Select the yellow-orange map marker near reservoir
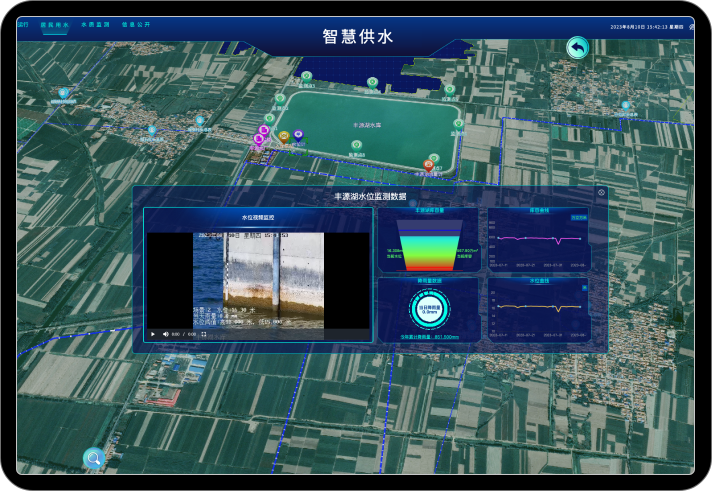This screenshot has height=491, width=712. (x=285, y=136)
